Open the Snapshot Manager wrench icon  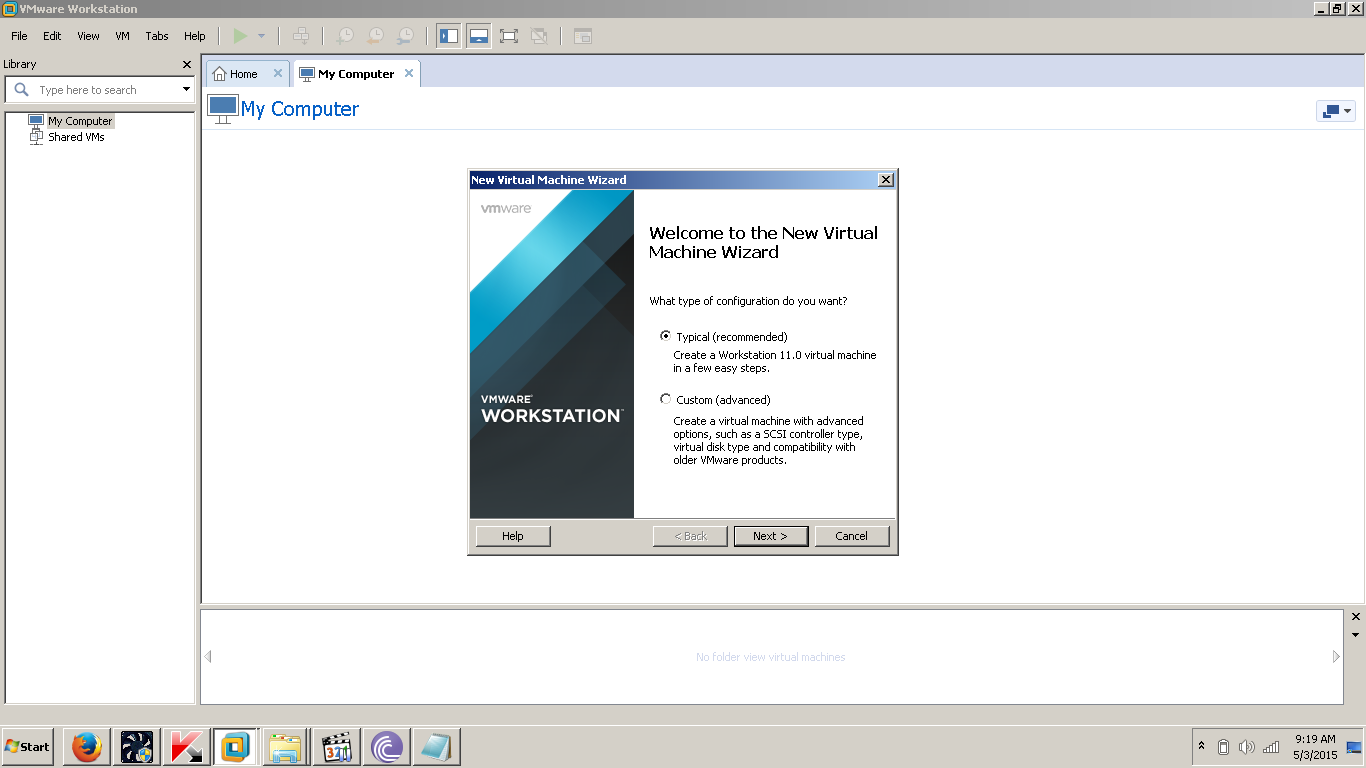click(405, 36)
